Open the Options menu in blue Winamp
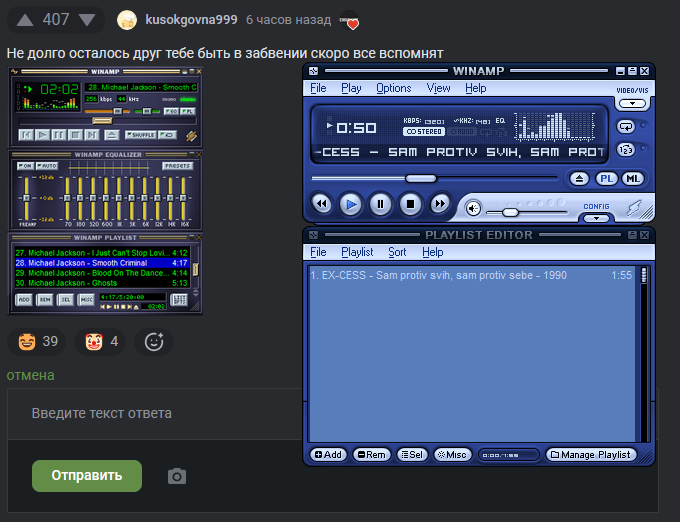This screenshot has height=522, width=680. pos(393,88)
